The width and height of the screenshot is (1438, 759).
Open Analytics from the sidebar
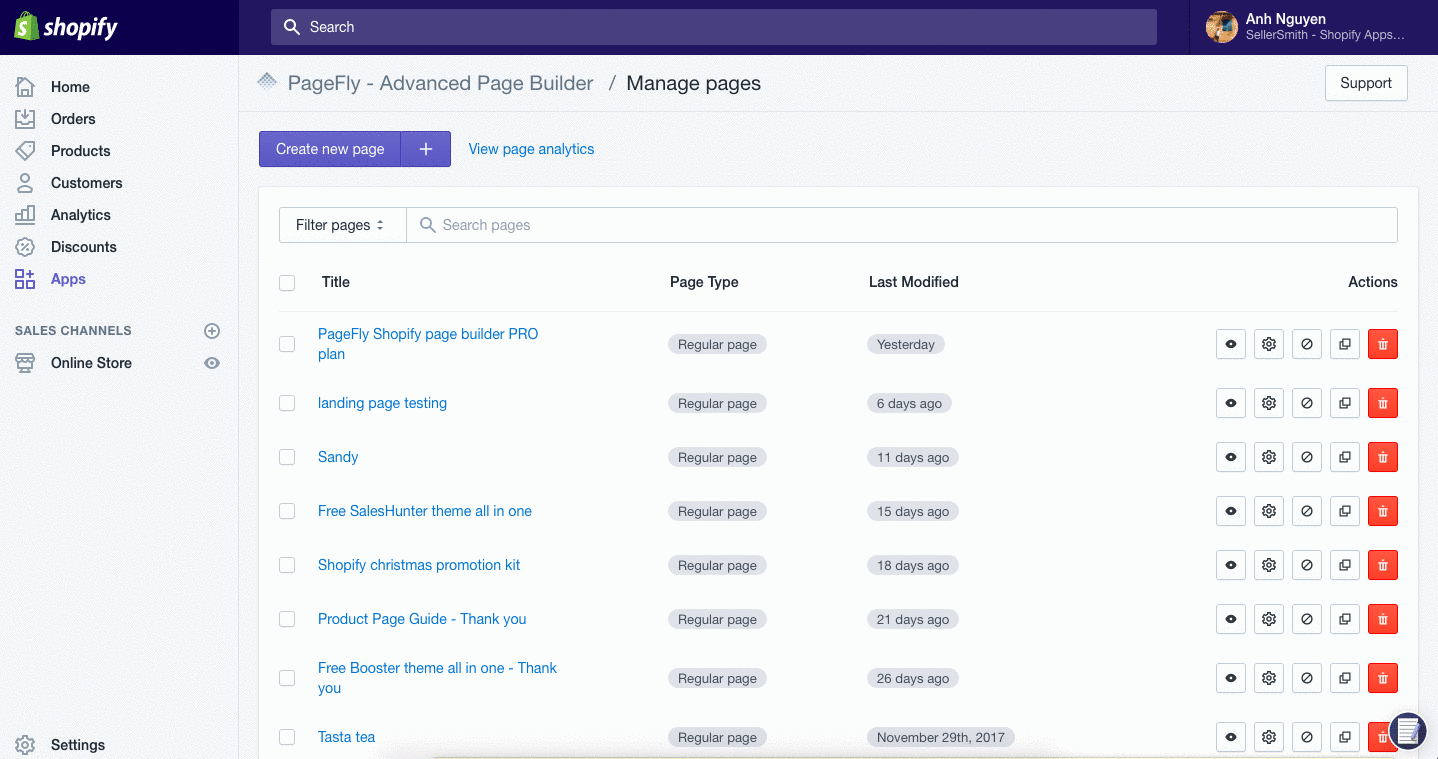click(80, 215)
